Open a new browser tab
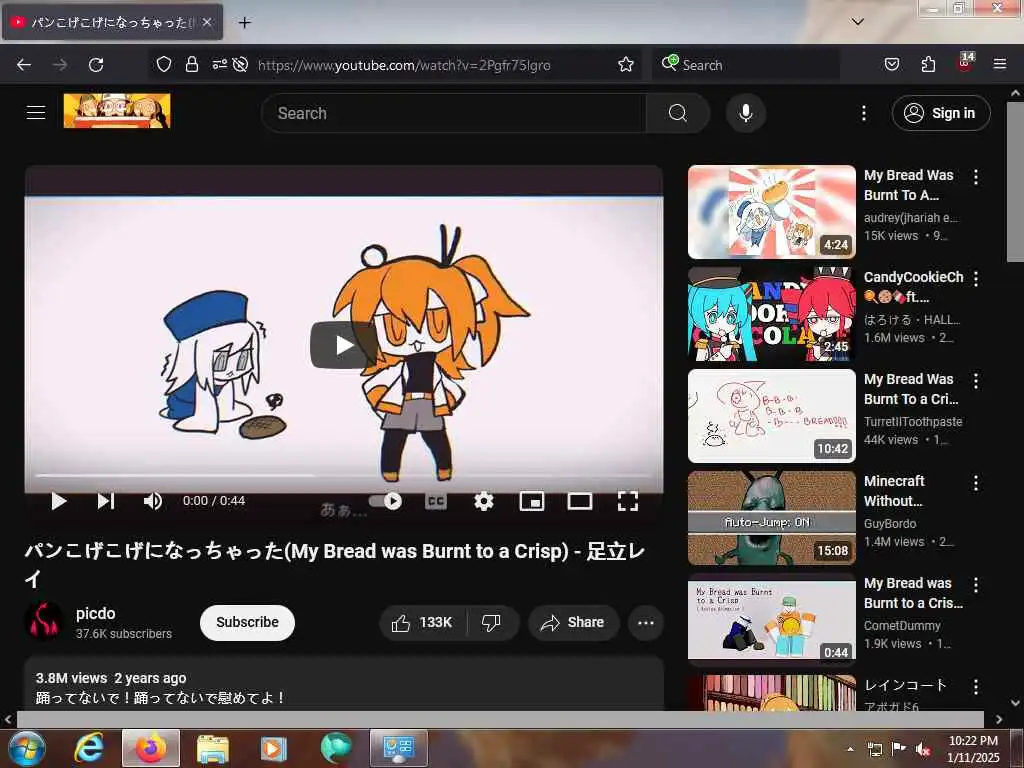The width and height of the screenshot is (1024, 768). click(x=244, y=23)
